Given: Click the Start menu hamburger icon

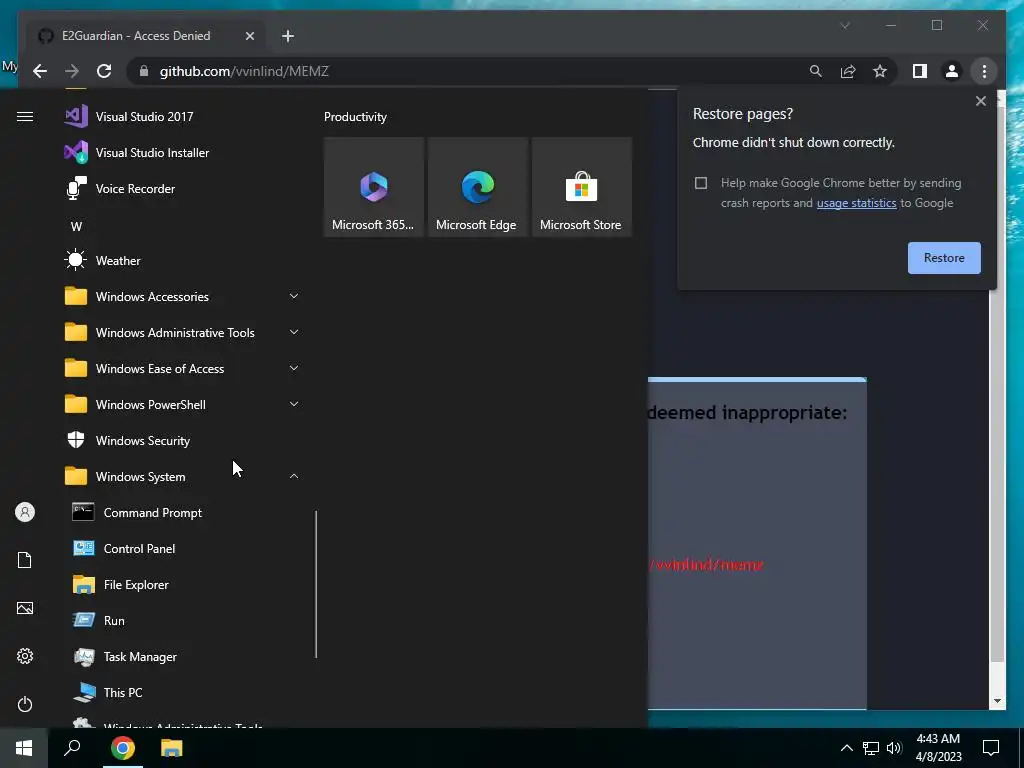Looking at the screenshot, I should [25, 117].
